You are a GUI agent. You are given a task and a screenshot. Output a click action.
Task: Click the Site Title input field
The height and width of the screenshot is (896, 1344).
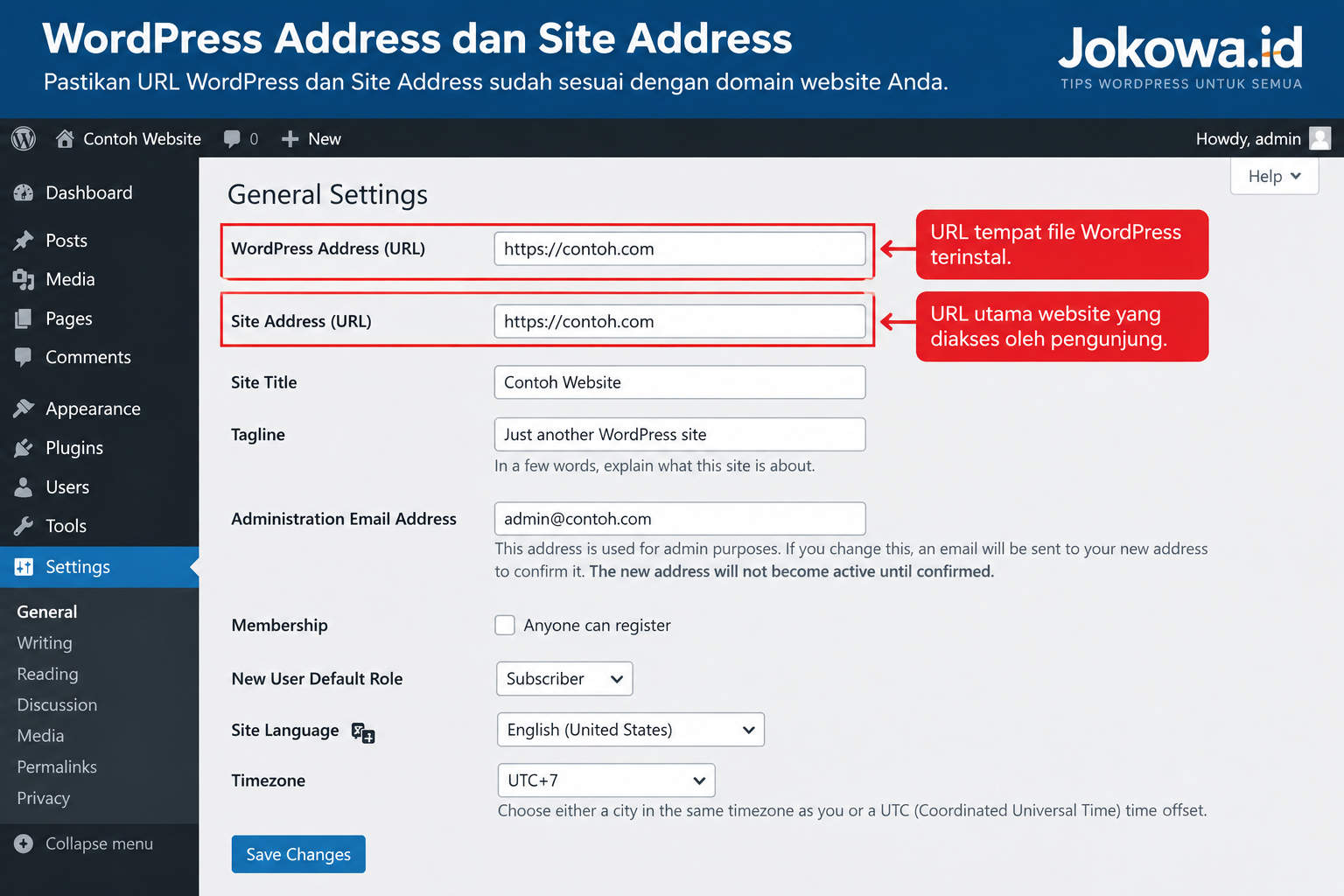680,382
